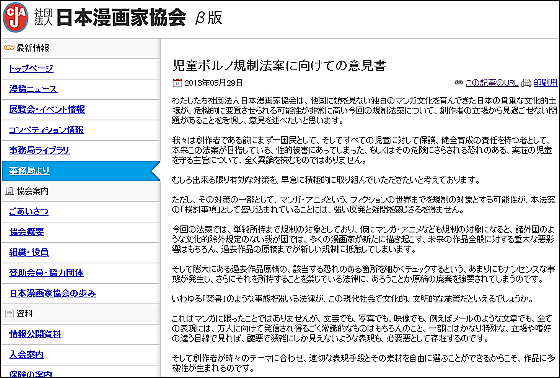Click the article title 児童ポルノ規制法案に向けての意見書
This screenshot has height=378, width=560.
click(279, 65)
